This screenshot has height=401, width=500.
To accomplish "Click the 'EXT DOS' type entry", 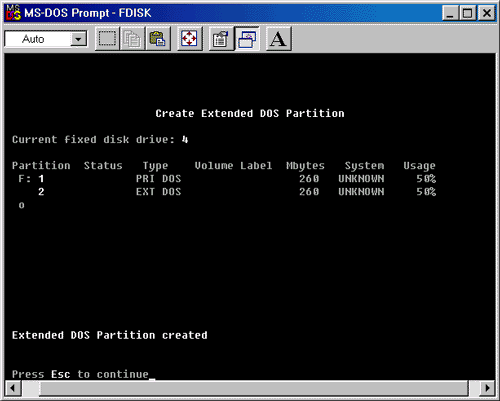I will pyautogui.click(x=158, y=192).
